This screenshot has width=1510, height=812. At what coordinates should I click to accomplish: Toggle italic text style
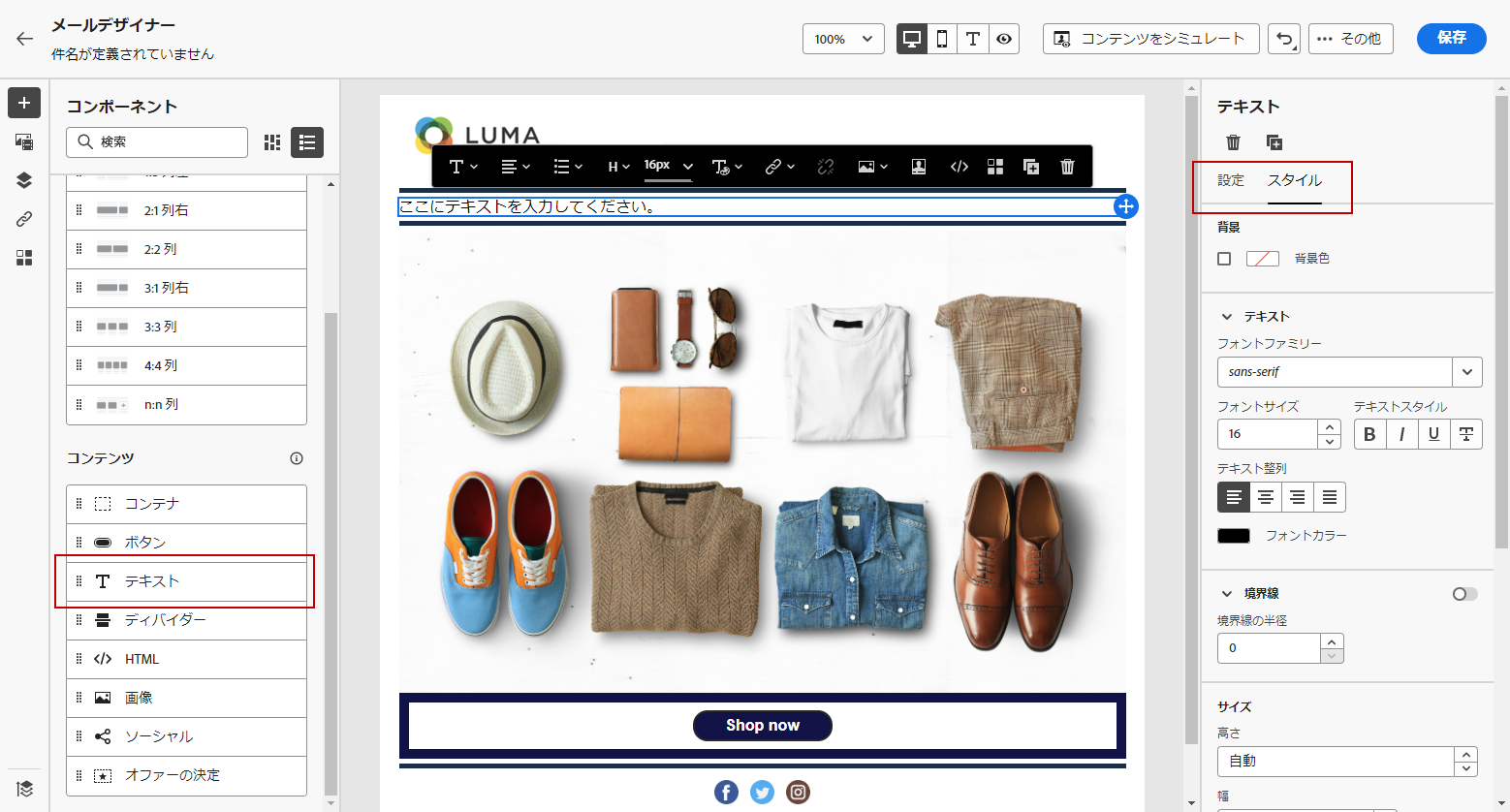point(1401,434)
